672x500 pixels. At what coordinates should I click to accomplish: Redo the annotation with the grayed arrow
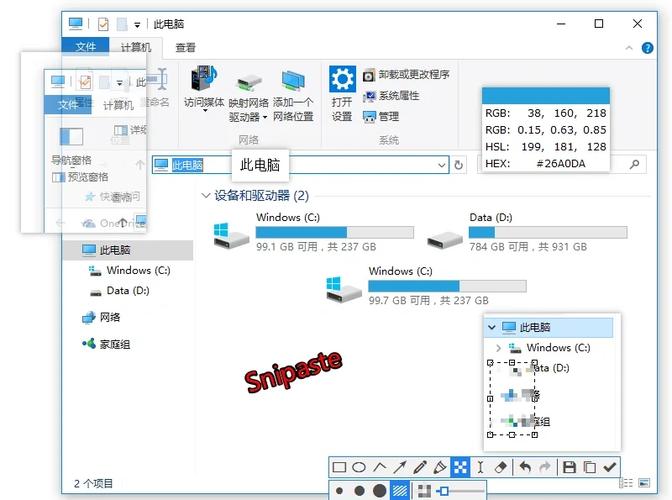coord(545,467)
